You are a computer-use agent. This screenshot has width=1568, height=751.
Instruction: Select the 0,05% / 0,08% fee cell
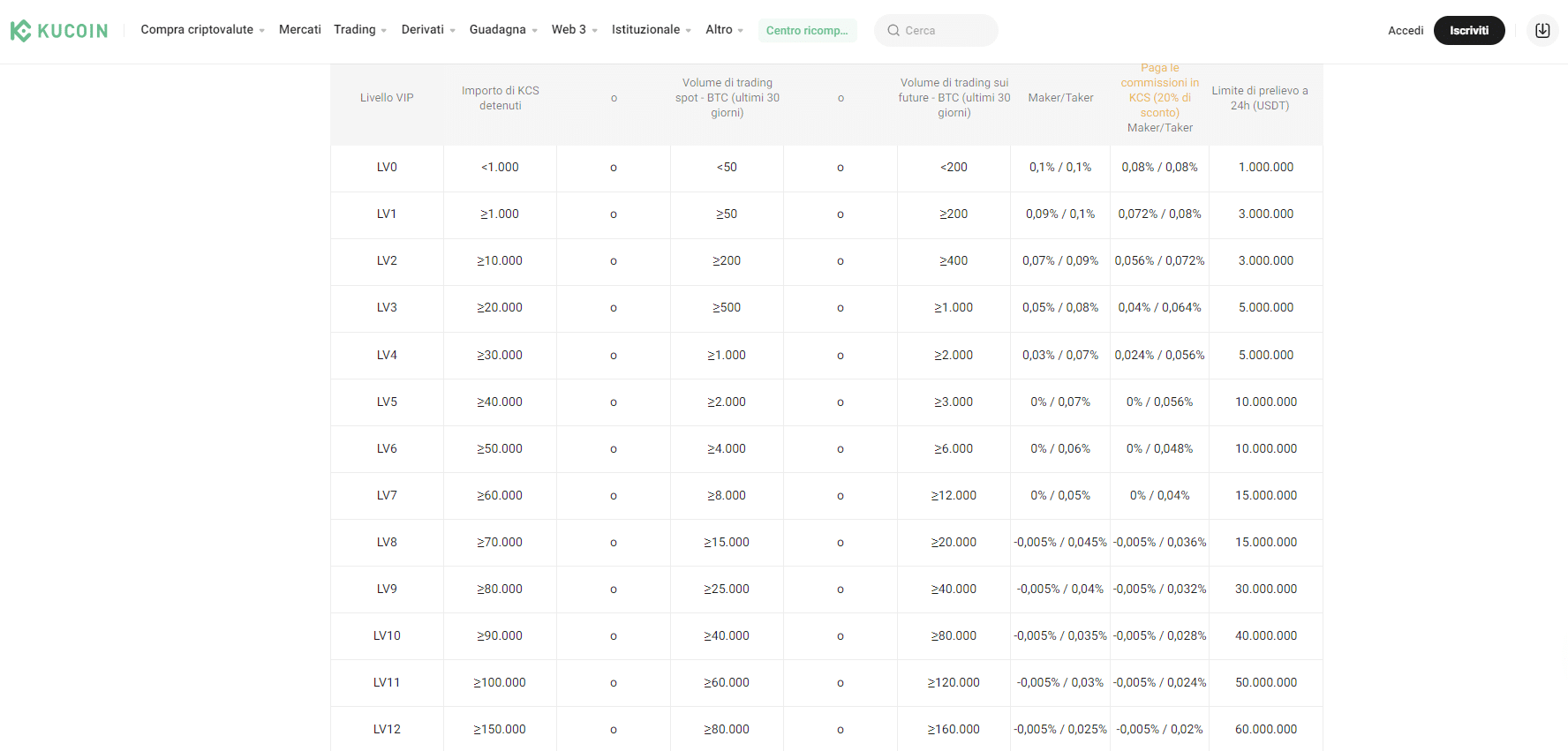[x=1060, y=308]
